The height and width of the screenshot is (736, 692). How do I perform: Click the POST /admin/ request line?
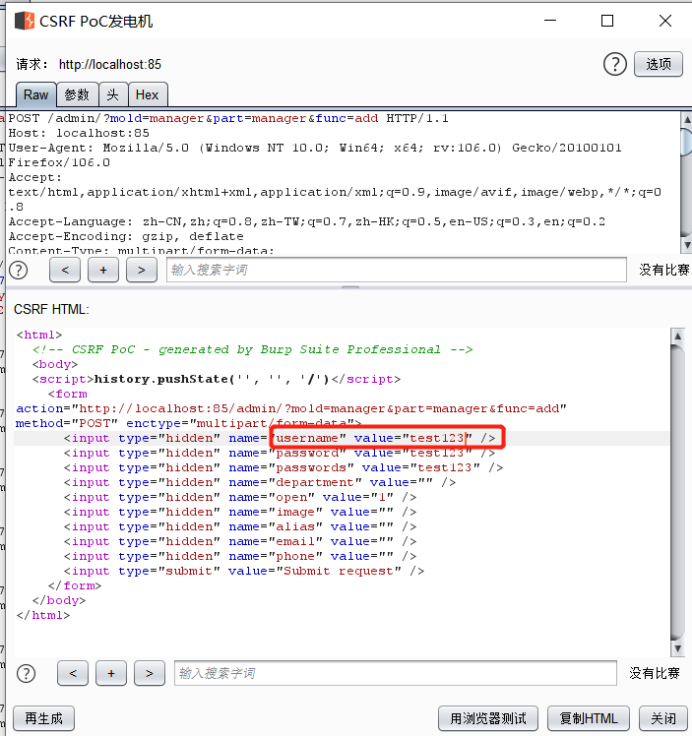(228, 118)
